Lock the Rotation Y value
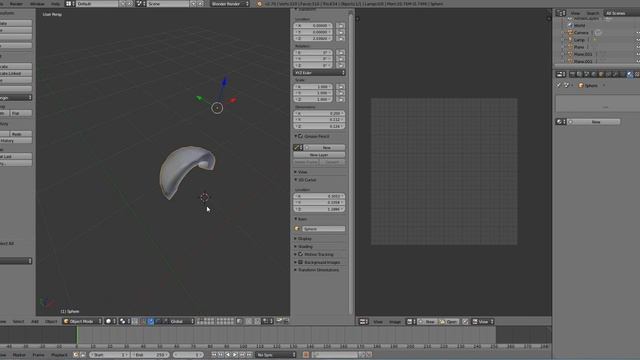 pyautogui.click(x=340, y=59)
